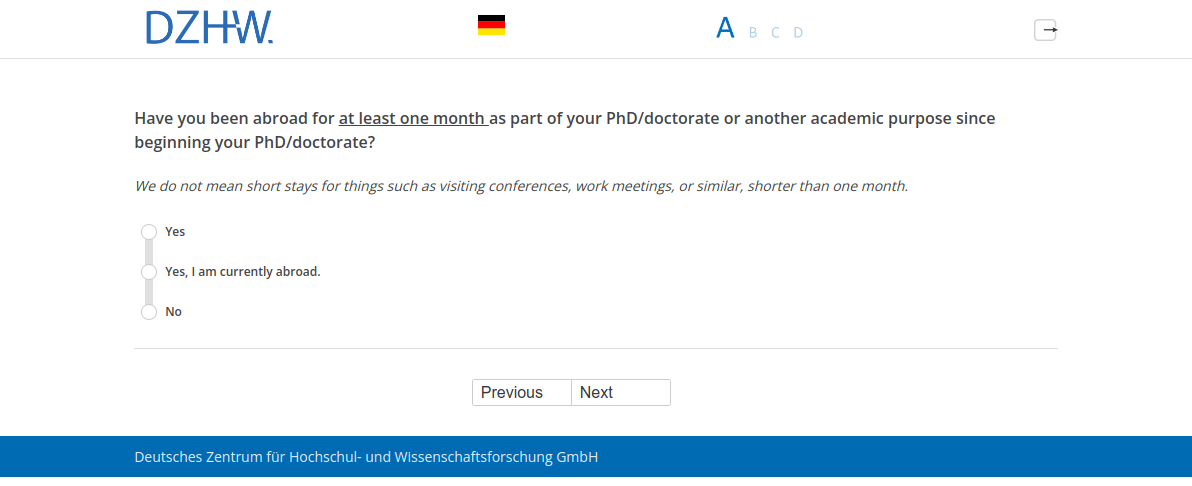Choose the 'D' font size option
The width and height of the screenshot is (1192, 486).
[798, 32]
